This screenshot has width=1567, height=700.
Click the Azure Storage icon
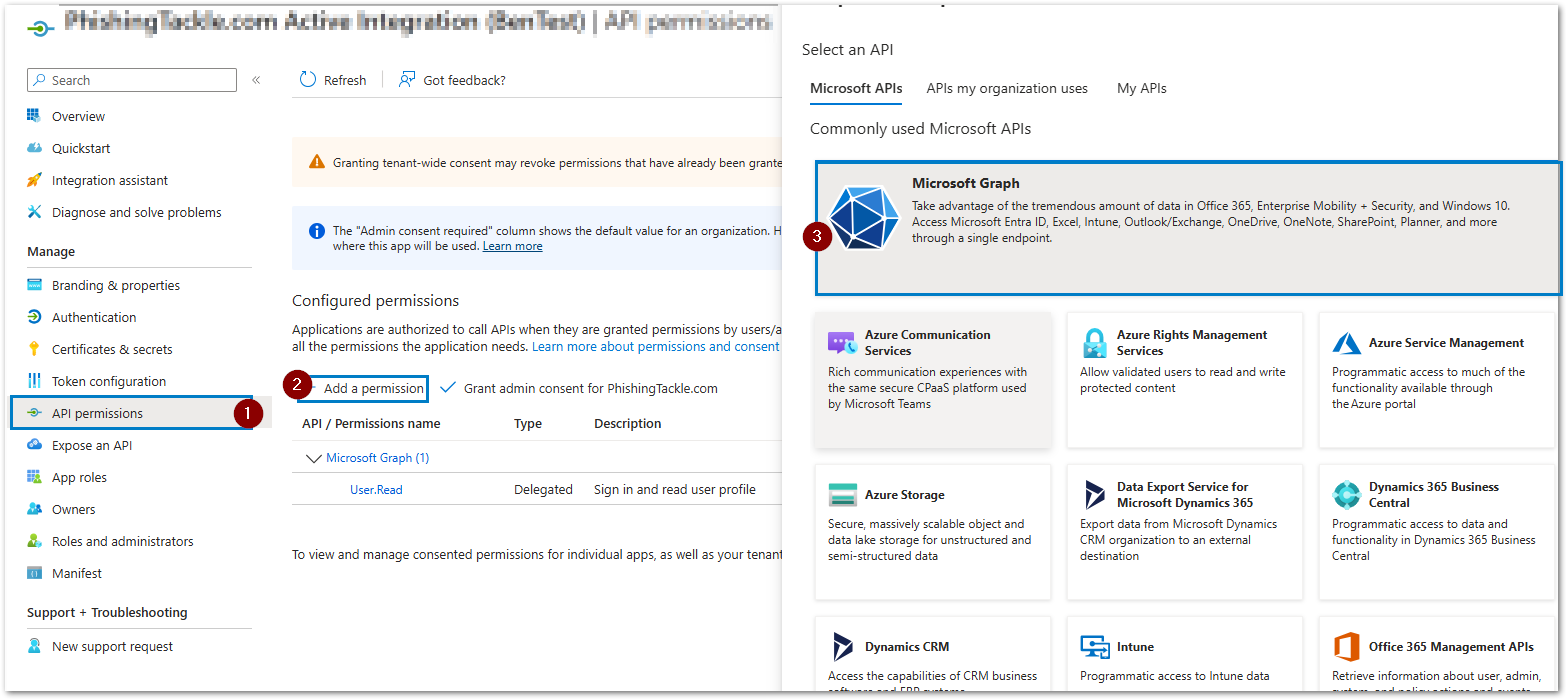point(843,495)
